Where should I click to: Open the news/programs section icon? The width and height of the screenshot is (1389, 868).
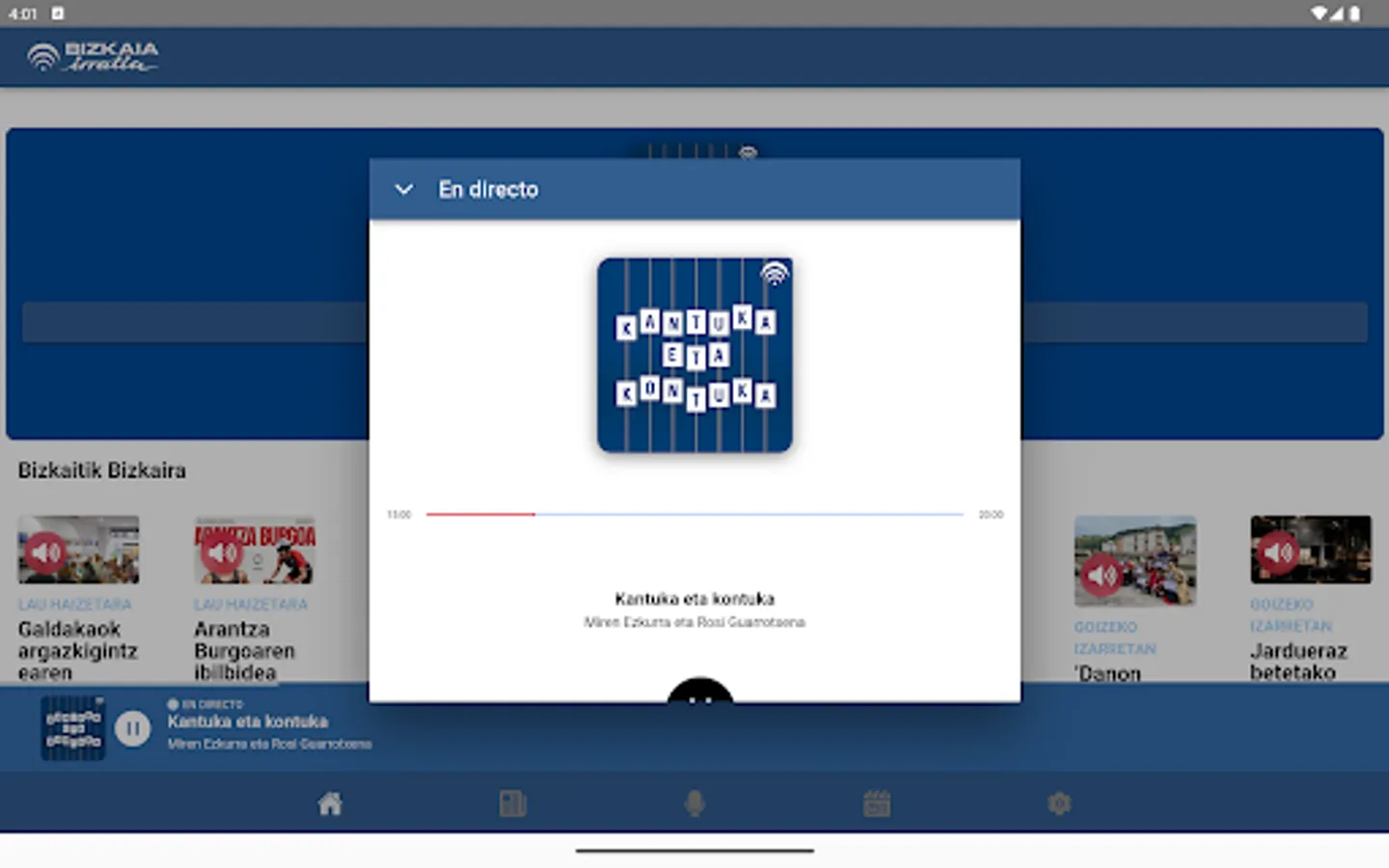tap(512, 802)
